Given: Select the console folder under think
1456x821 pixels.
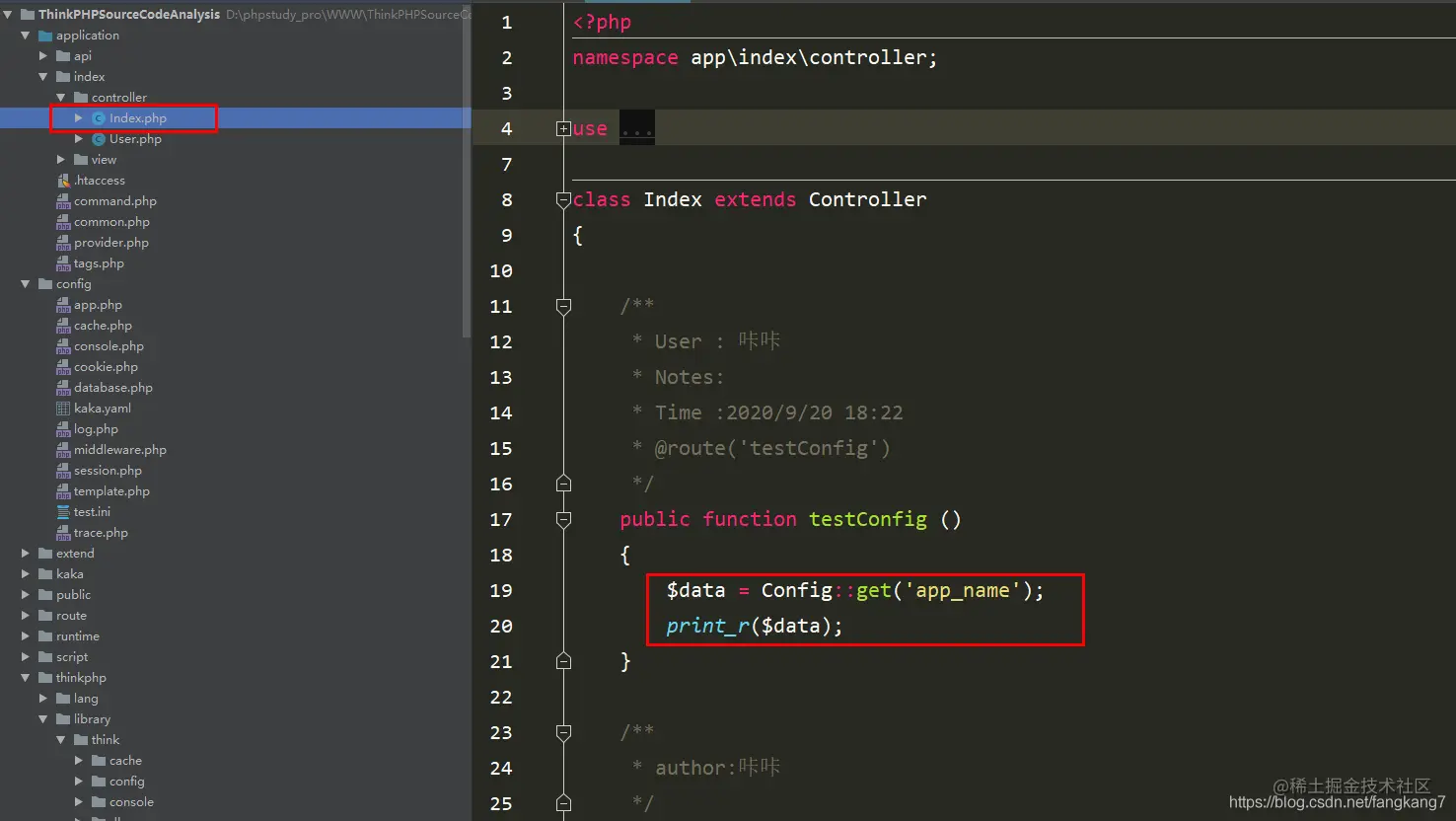Looking at the screenshot, I should pyautogui.click(x=131, y=801).
